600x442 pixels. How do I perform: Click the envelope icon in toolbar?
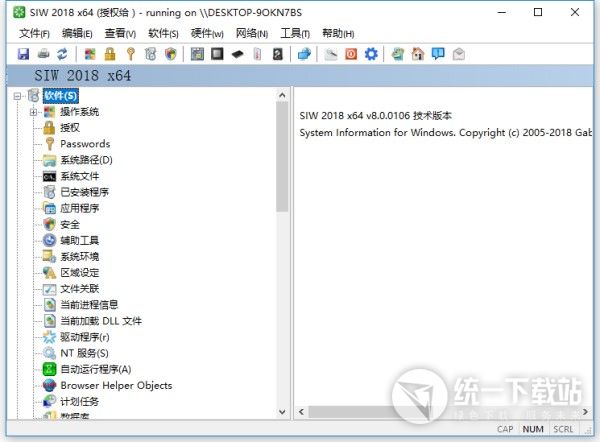coord(457,53)
